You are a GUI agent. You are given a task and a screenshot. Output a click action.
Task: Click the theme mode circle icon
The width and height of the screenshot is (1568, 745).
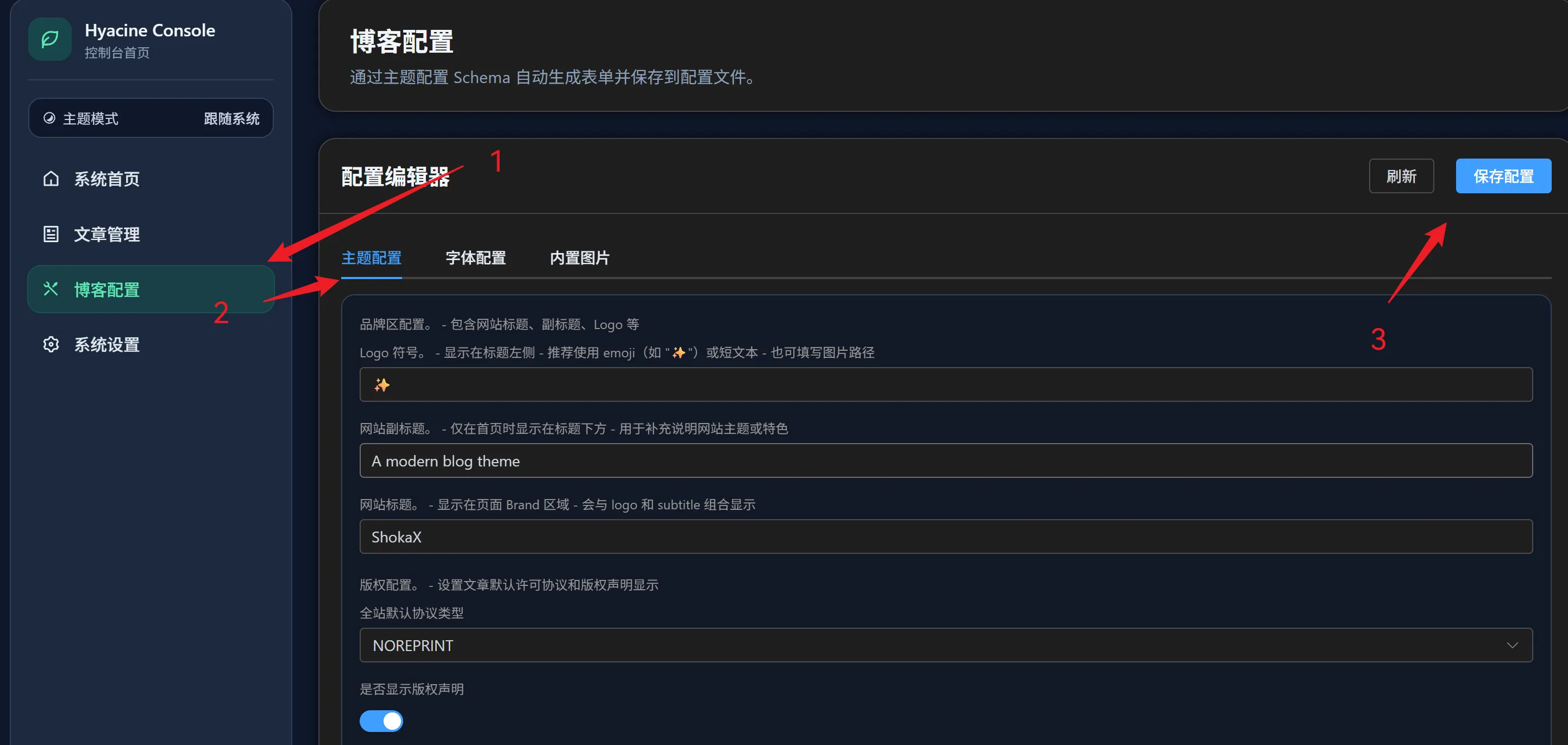point(49,118)
